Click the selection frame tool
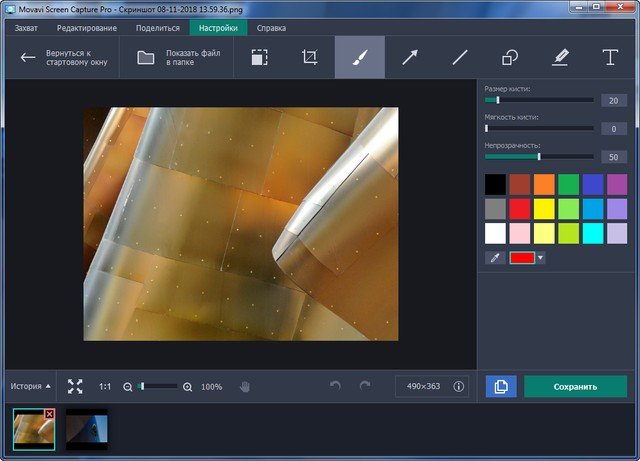640x461 pixels. click(x=259, y=58)
